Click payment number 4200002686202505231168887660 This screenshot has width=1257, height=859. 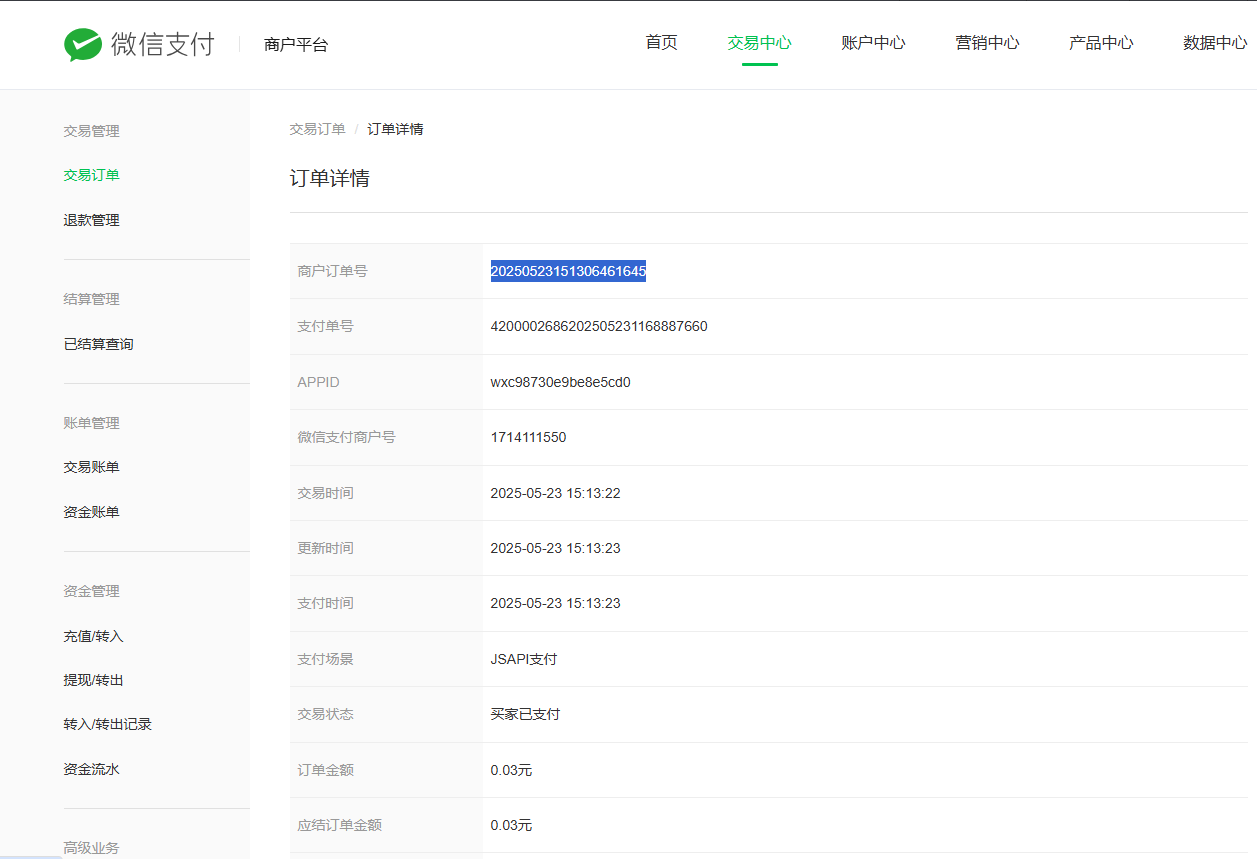coord(599,326)
